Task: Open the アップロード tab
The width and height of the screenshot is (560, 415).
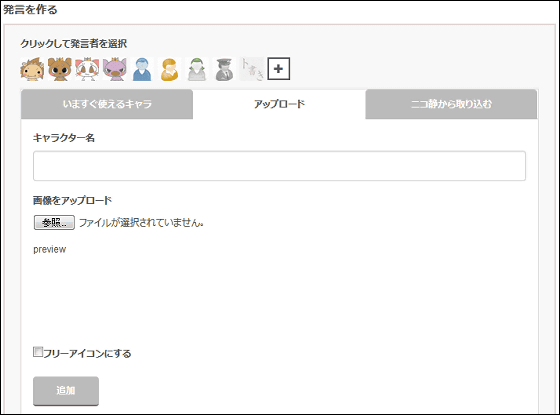Action: click(279, 104)
